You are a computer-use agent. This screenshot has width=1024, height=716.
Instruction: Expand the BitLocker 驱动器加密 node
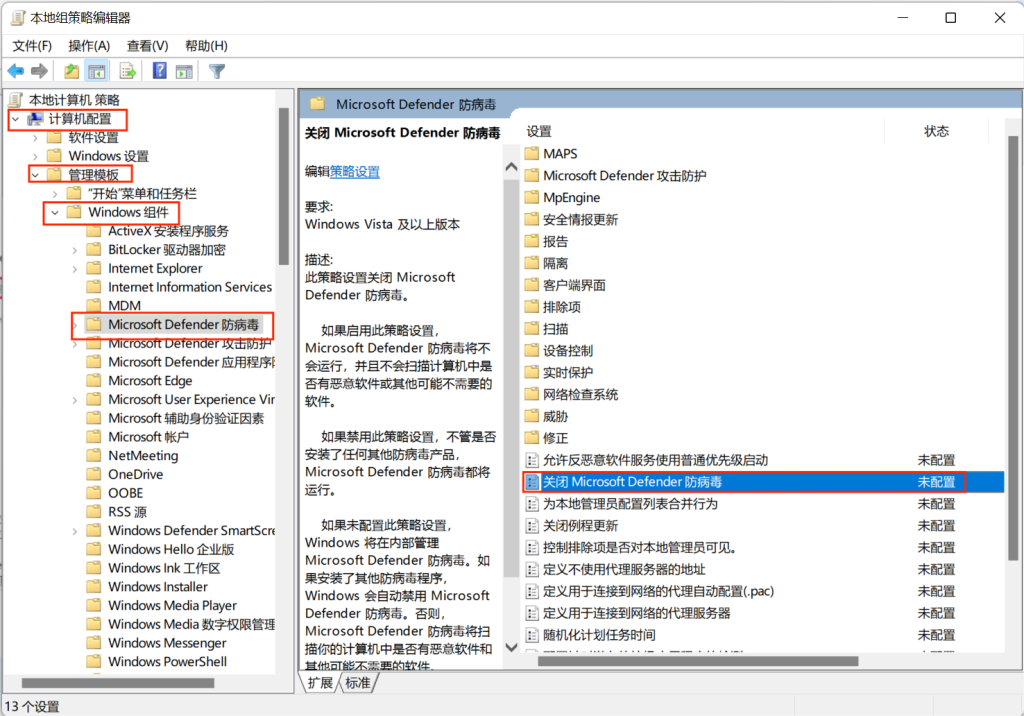[74, 250]
